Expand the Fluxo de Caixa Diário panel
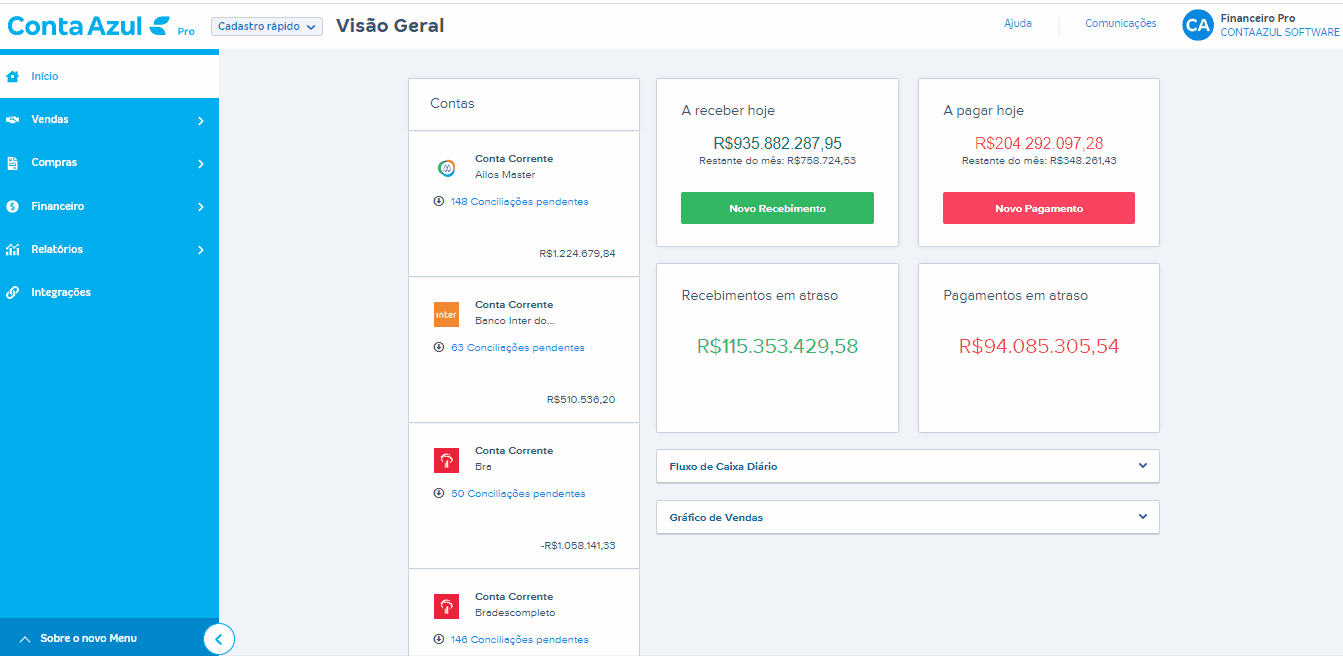Image resolution: width=1343 pixels, height=656 pixels. [908, 466]
